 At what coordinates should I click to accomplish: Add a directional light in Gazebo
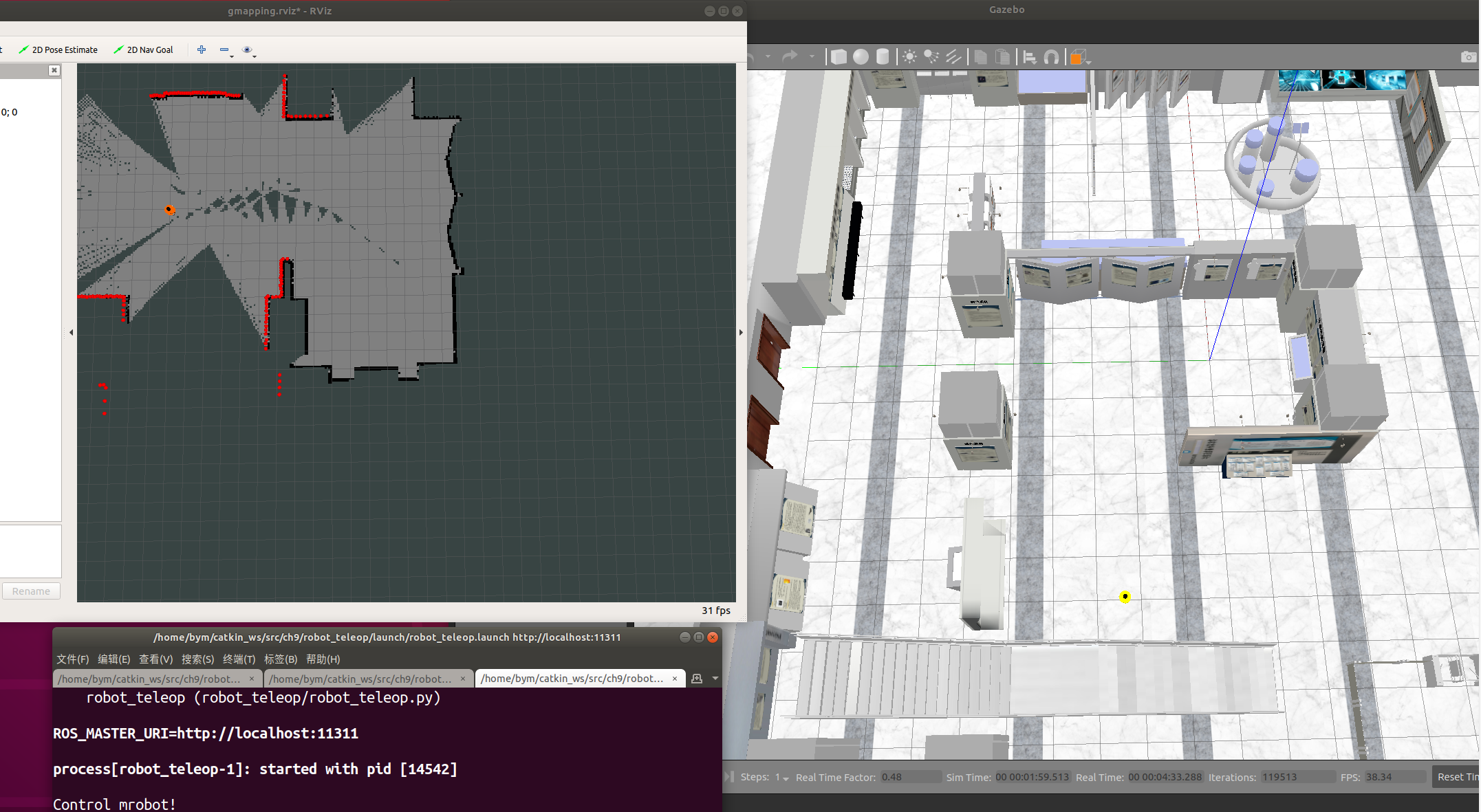point(953,57)
